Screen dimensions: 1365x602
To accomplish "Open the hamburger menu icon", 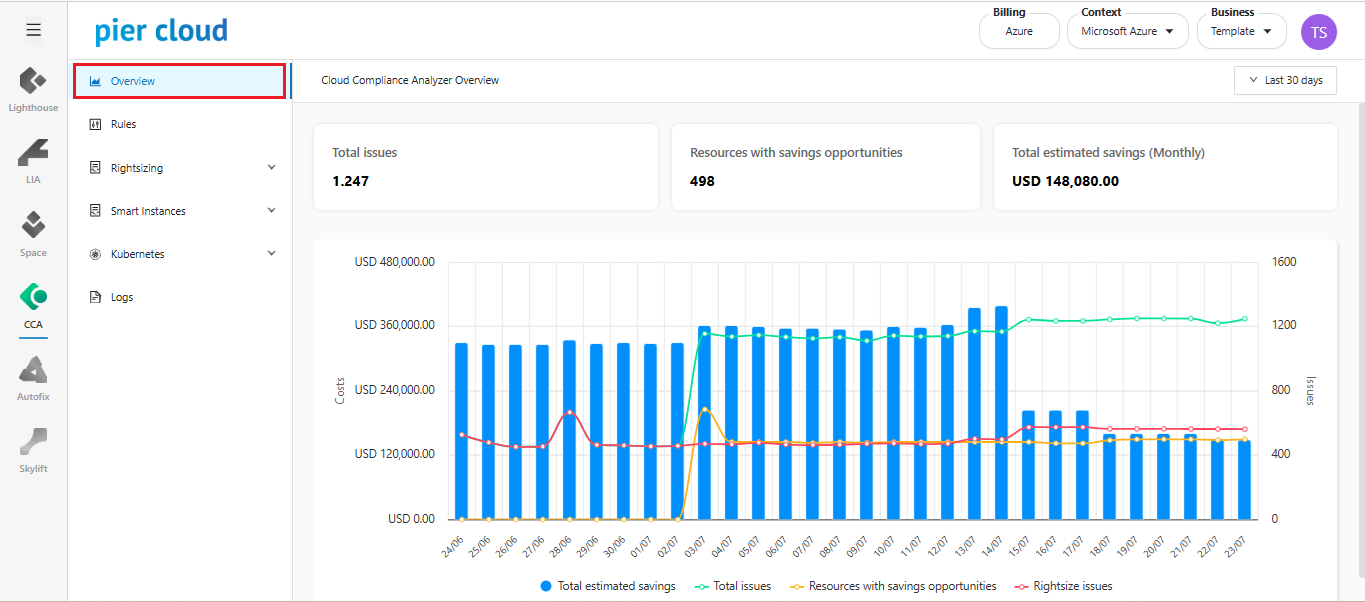I will 33,30.
